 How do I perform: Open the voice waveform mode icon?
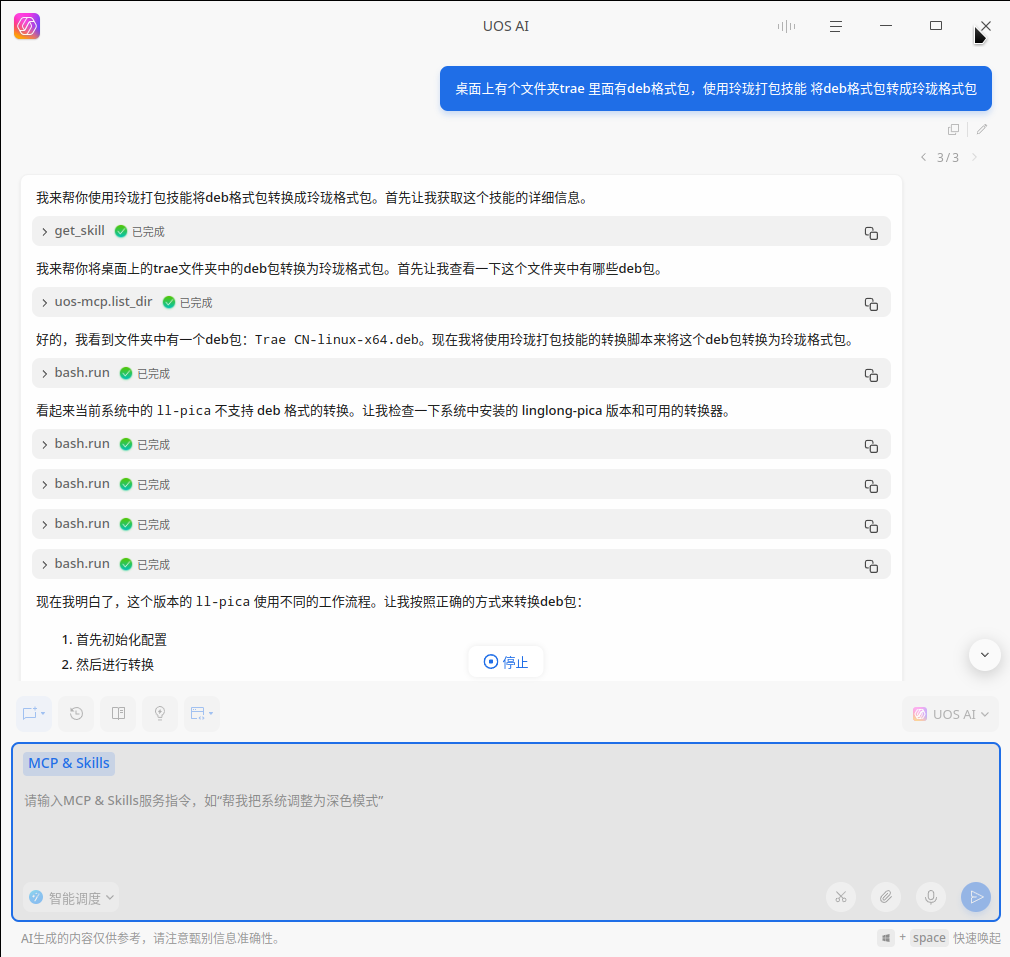pos(786,26)
